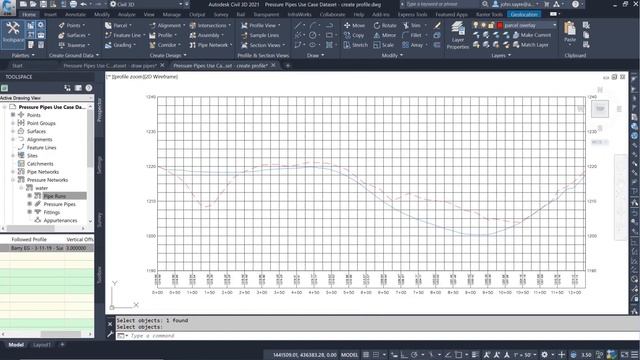Screen dimensions: 640x360
Task: Toggle polar tracking in status bar
Action: (x=414, y=355)
